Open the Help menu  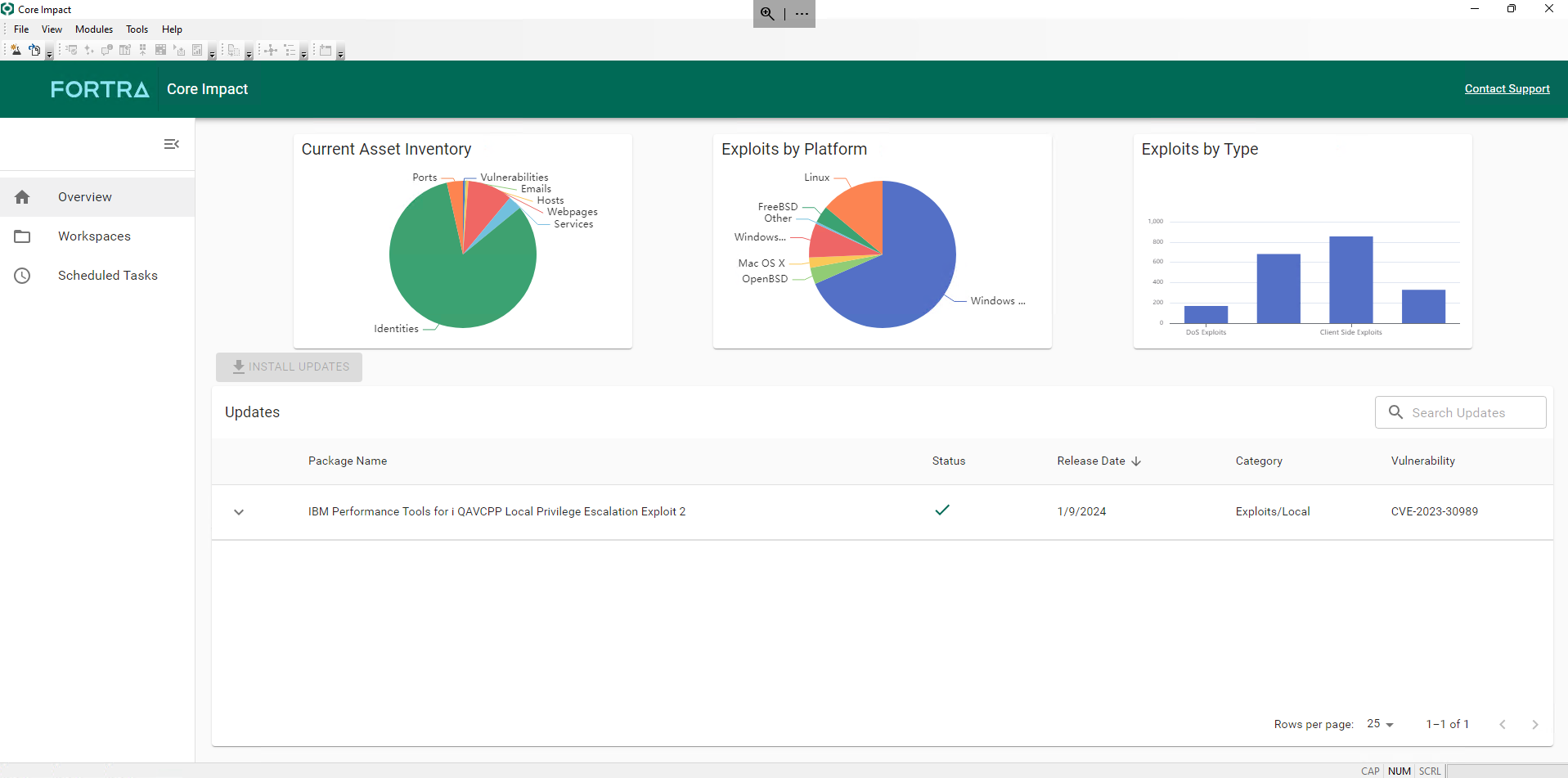coord(172,29)
